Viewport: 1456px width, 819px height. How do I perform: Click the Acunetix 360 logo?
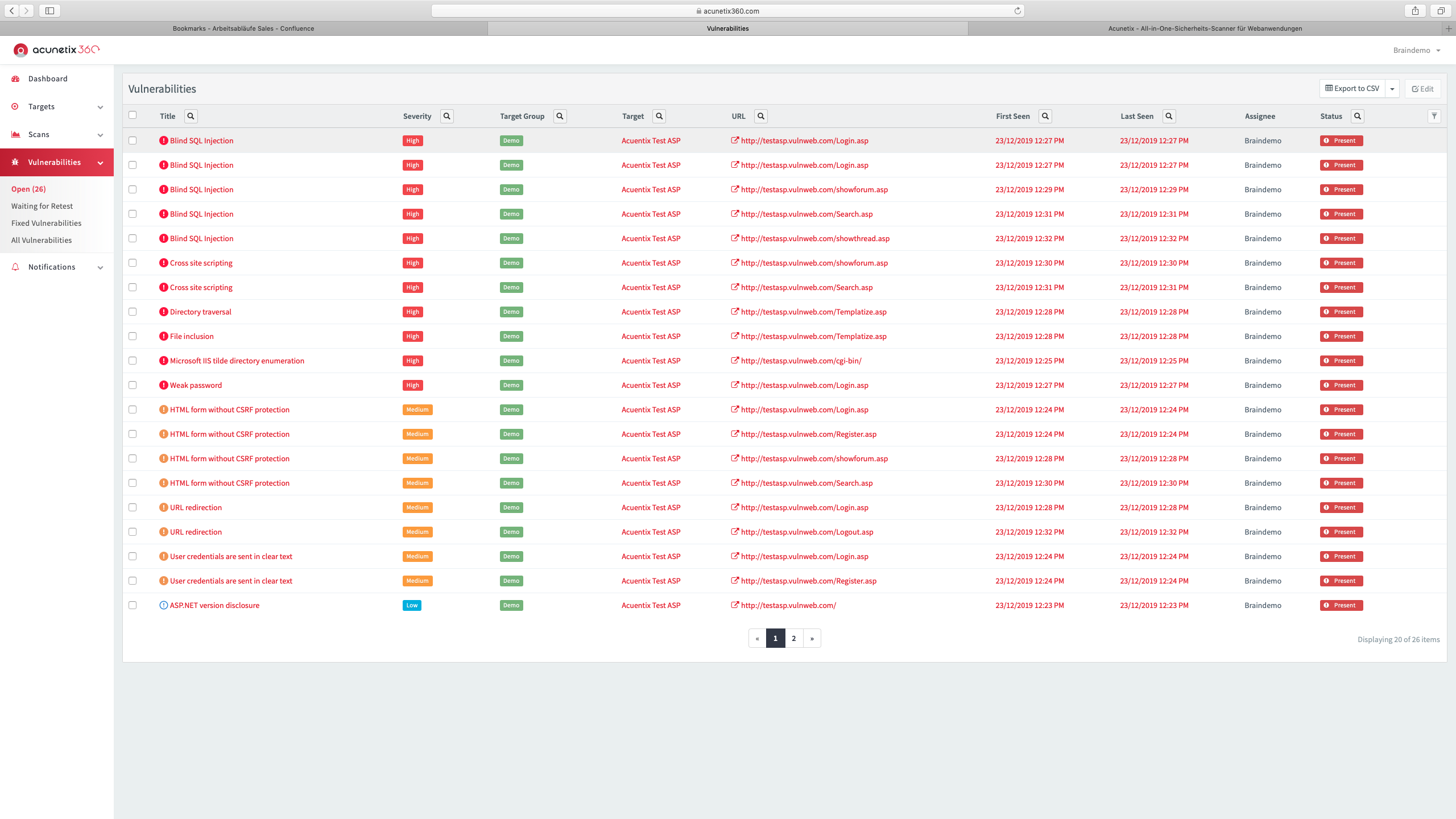(x=56, y=50)
